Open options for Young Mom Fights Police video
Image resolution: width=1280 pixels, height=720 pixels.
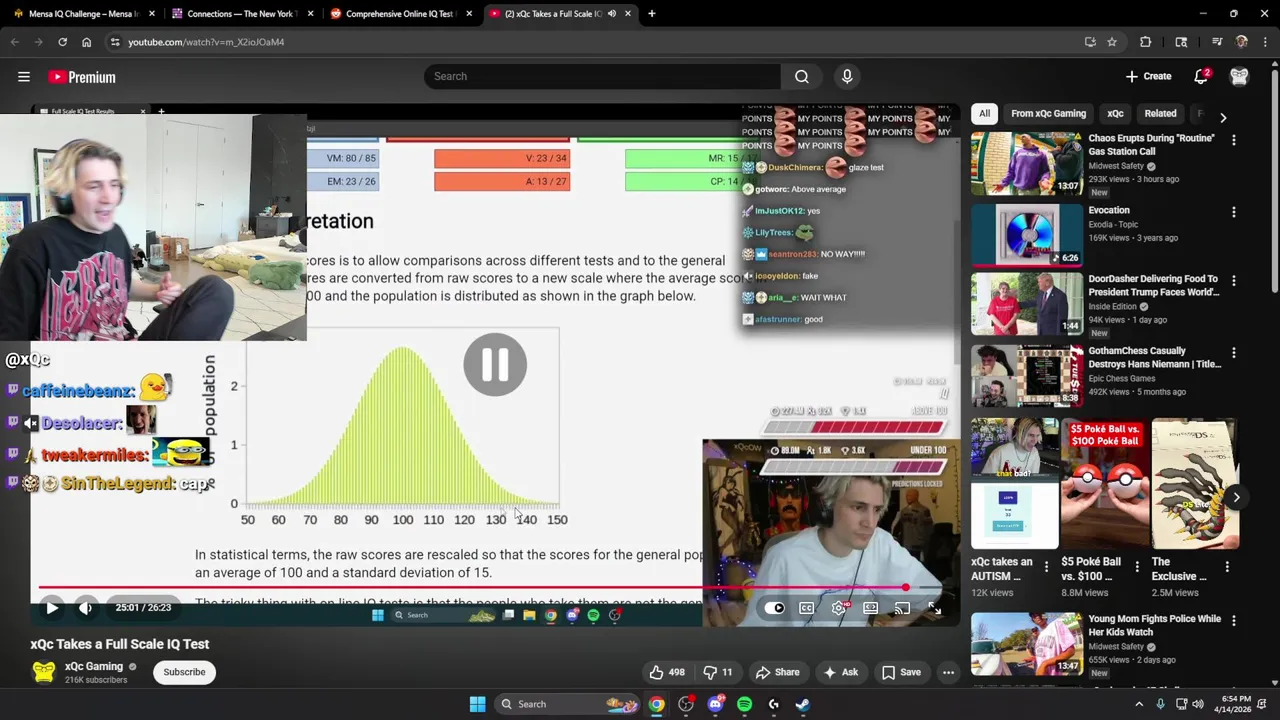pos(1233,621)
